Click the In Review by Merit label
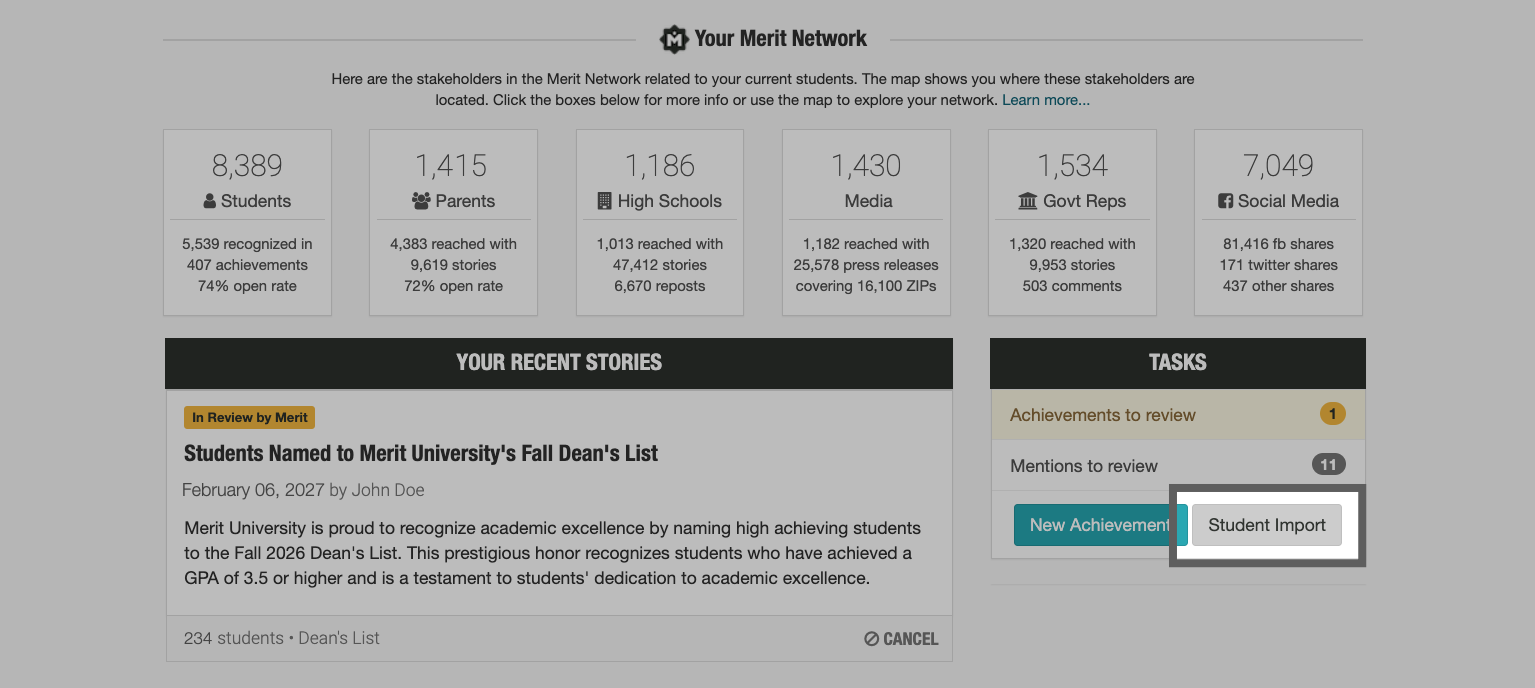 250,418
